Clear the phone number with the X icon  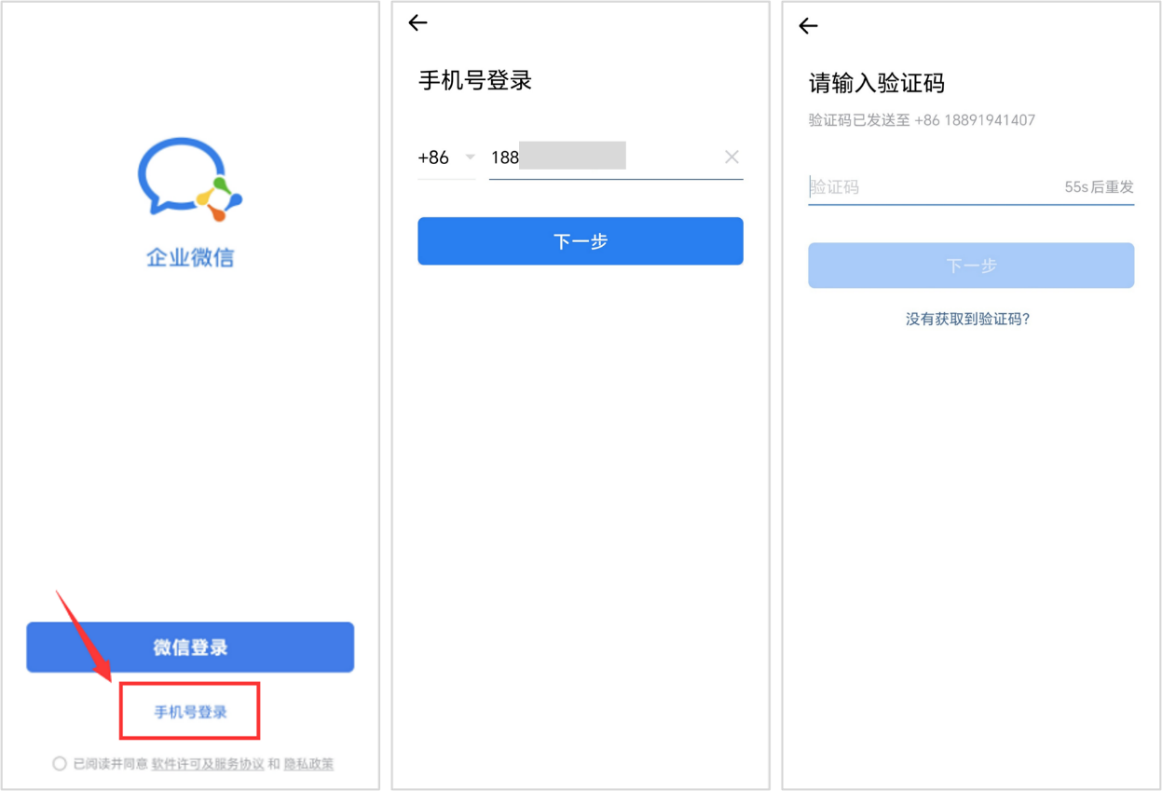coord(731,157)
